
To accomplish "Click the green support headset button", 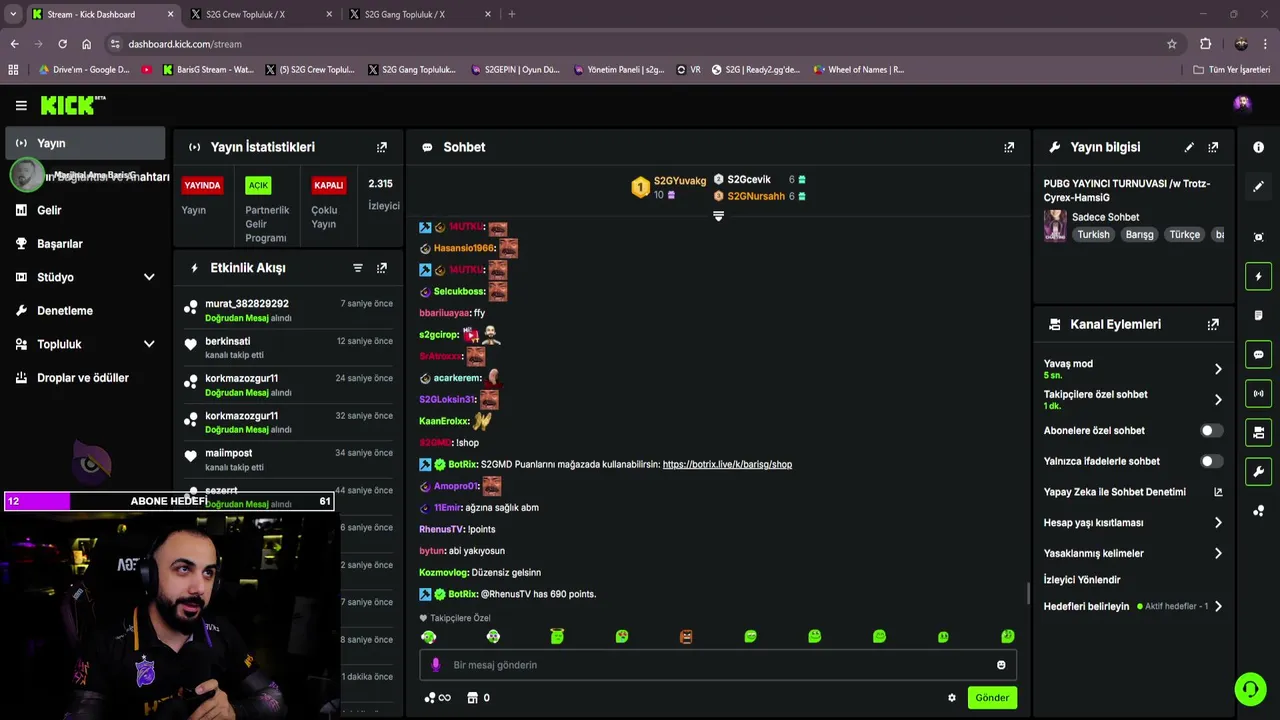I will 1250,689.
